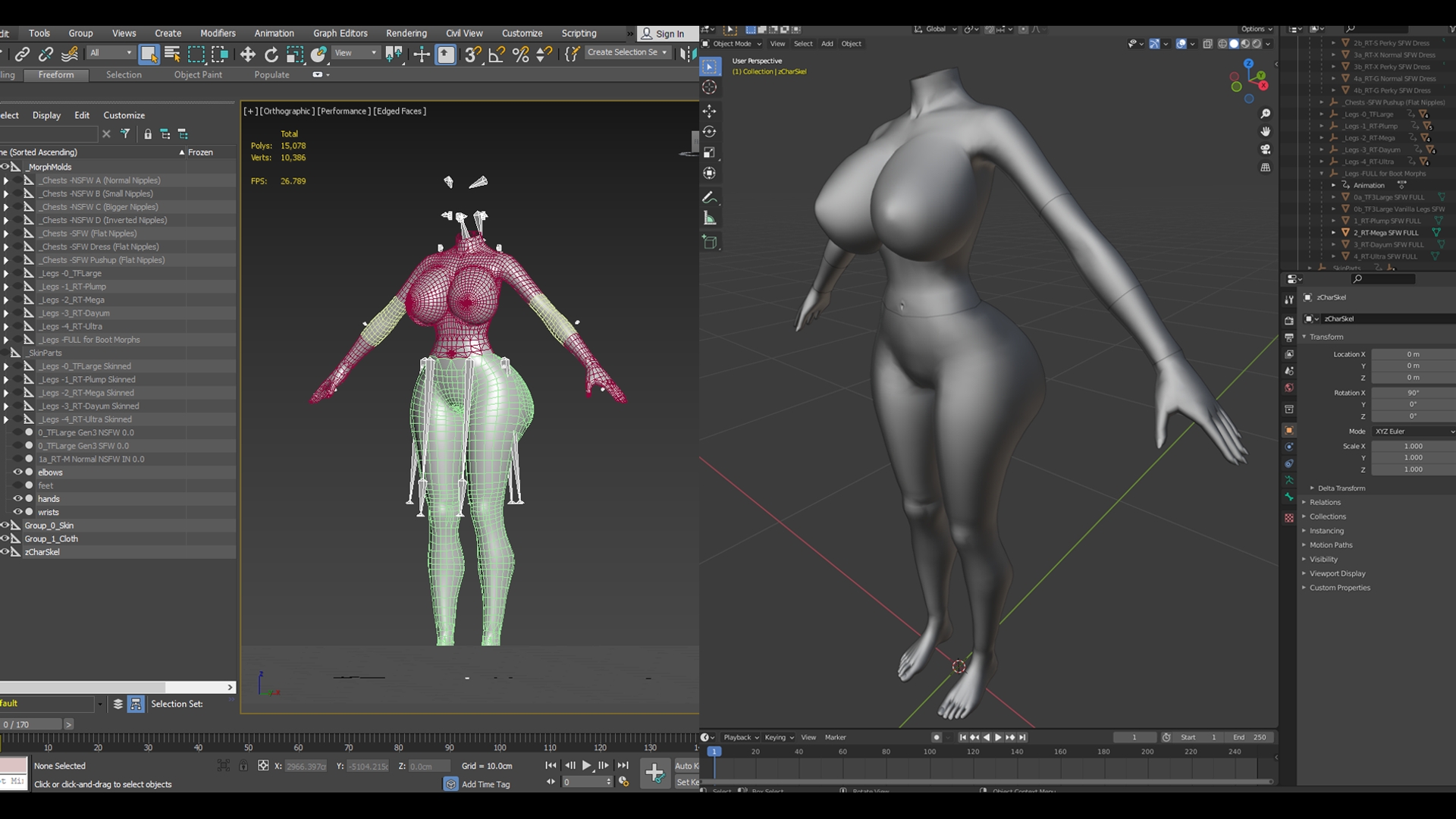1456x819 pixels.
Task: Open Blender's Add menu
Action: 827,44
